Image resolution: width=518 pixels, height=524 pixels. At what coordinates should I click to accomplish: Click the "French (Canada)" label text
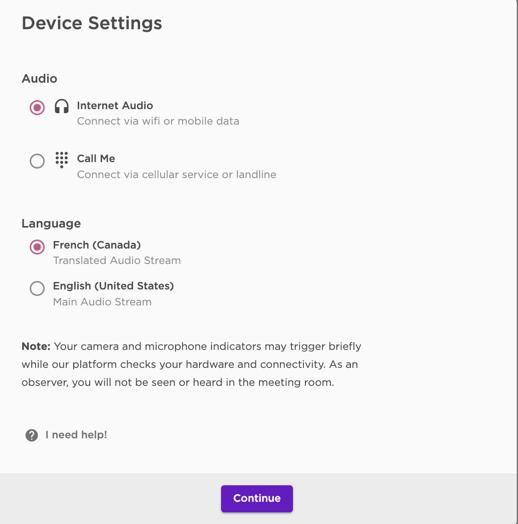tap(97, 245)
